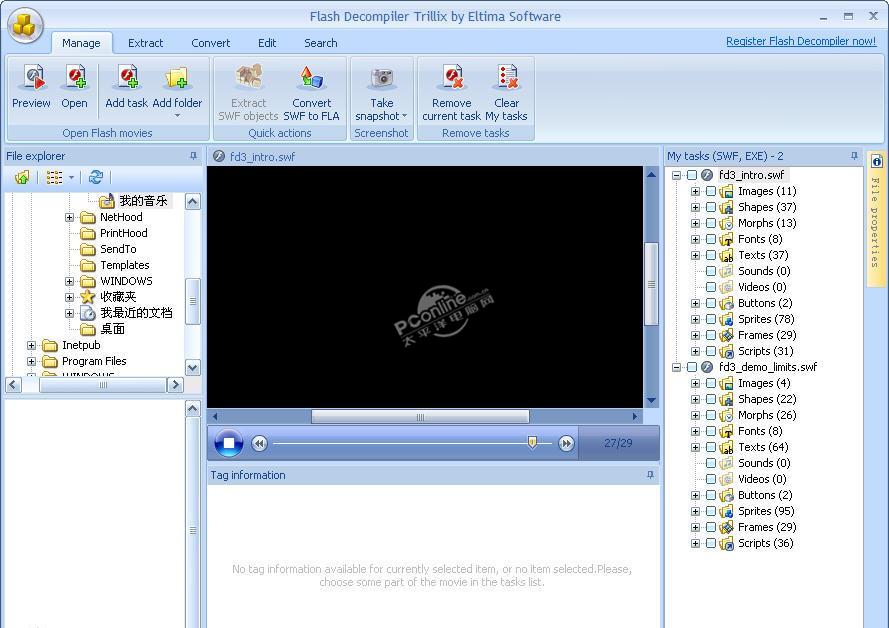Click Register Flash Decompiler now link
Screen dimensions: 889x628
tap(801, 41)
